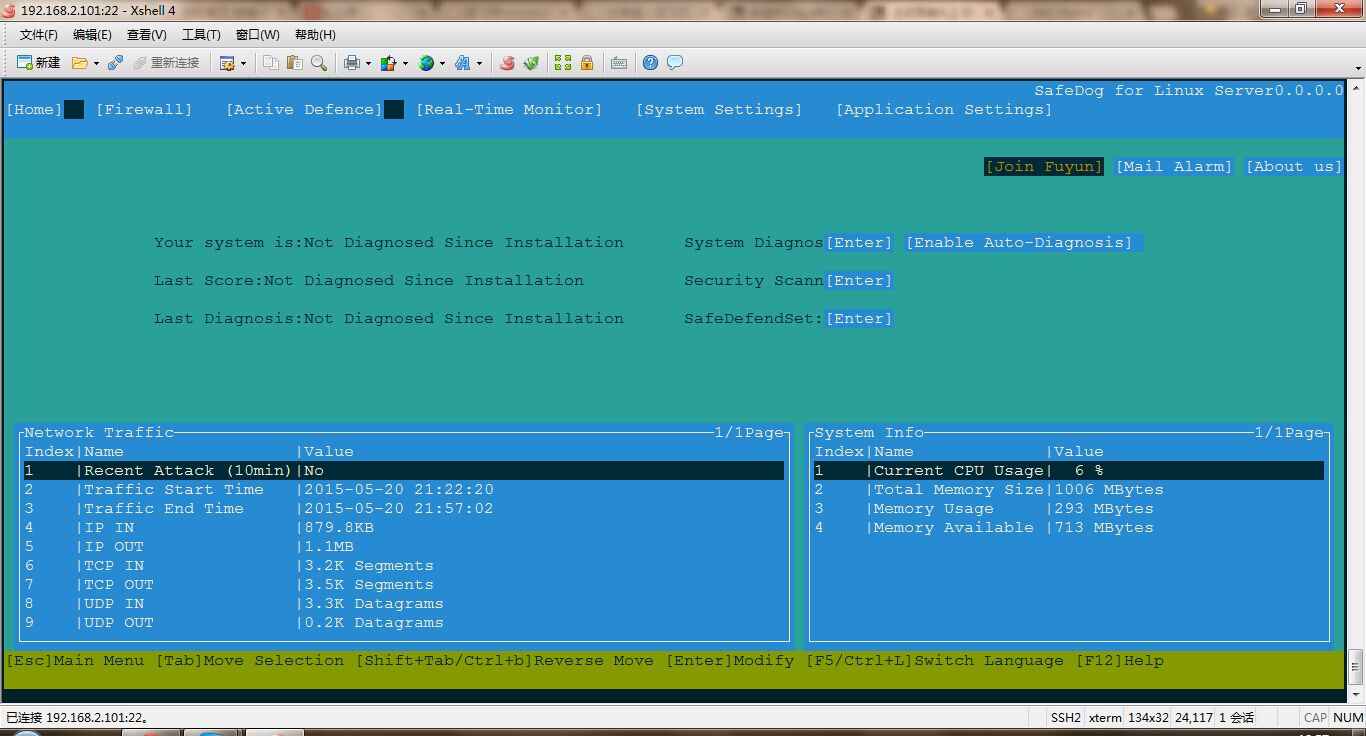Open the folder icon for sessions
The width and height of the screenshot is (1366, 736).
coord(79,63)
